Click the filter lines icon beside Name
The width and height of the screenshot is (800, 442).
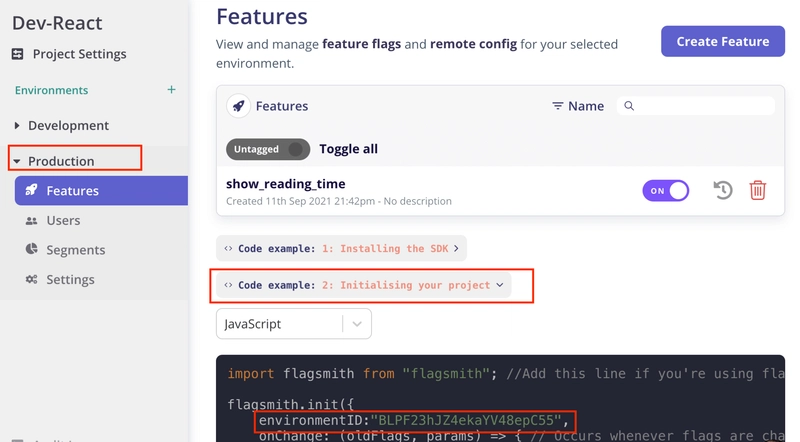pos(558,106)
